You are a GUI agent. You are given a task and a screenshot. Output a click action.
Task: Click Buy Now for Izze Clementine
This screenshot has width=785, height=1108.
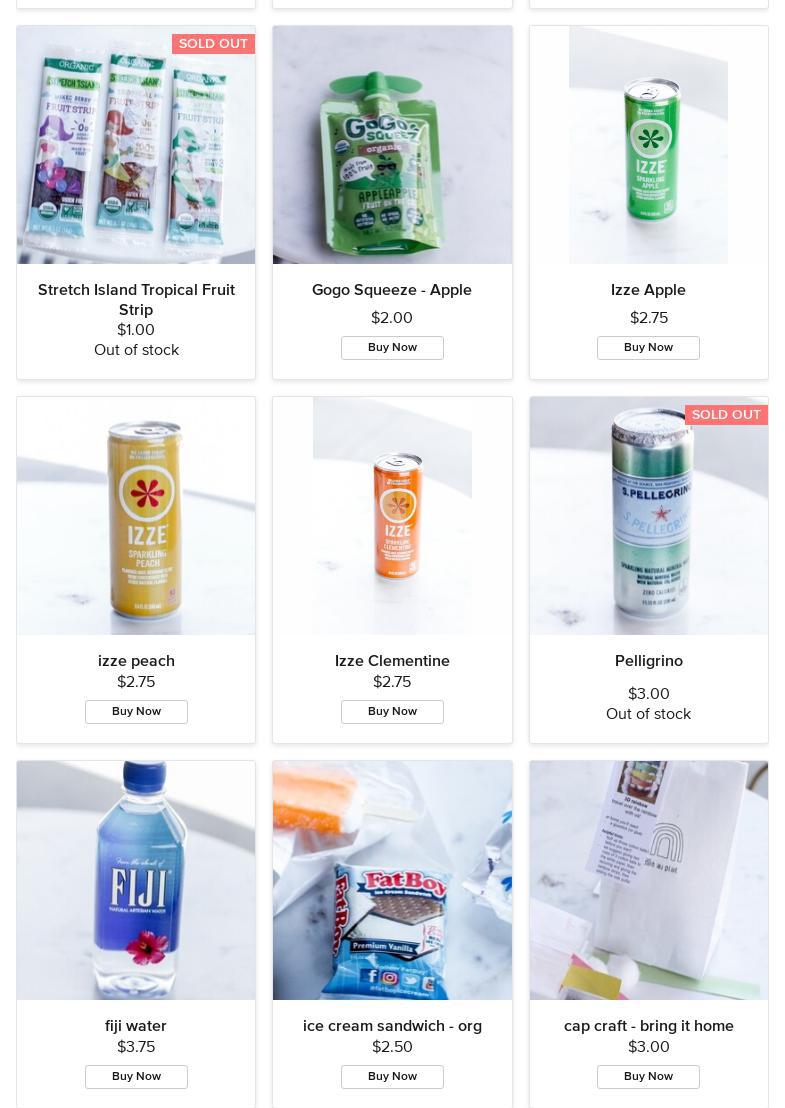click(x=392, y=712)
